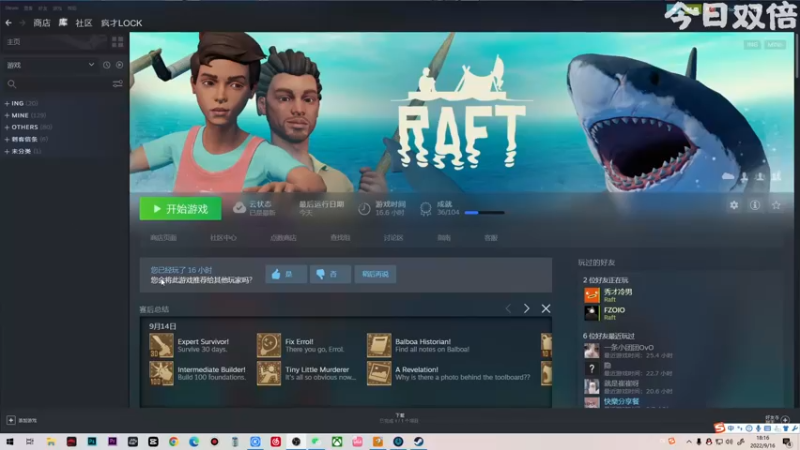Screen dimensions: 800x450
Task: Click the Tiny Little Murderer achievement icon
Action: [x=269, y=373]
